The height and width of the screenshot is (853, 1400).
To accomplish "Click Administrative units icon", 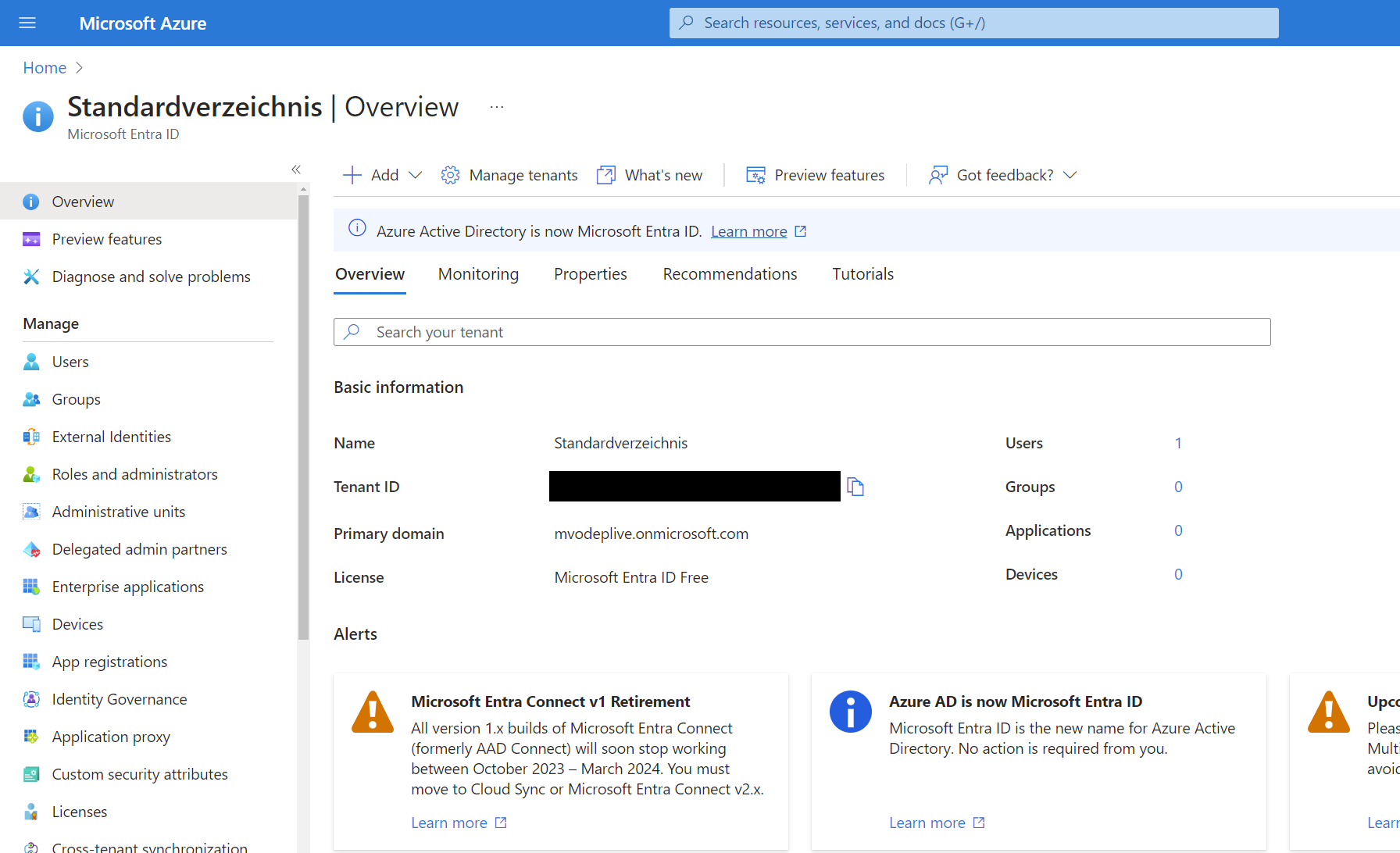I will (x=31, y=512).
